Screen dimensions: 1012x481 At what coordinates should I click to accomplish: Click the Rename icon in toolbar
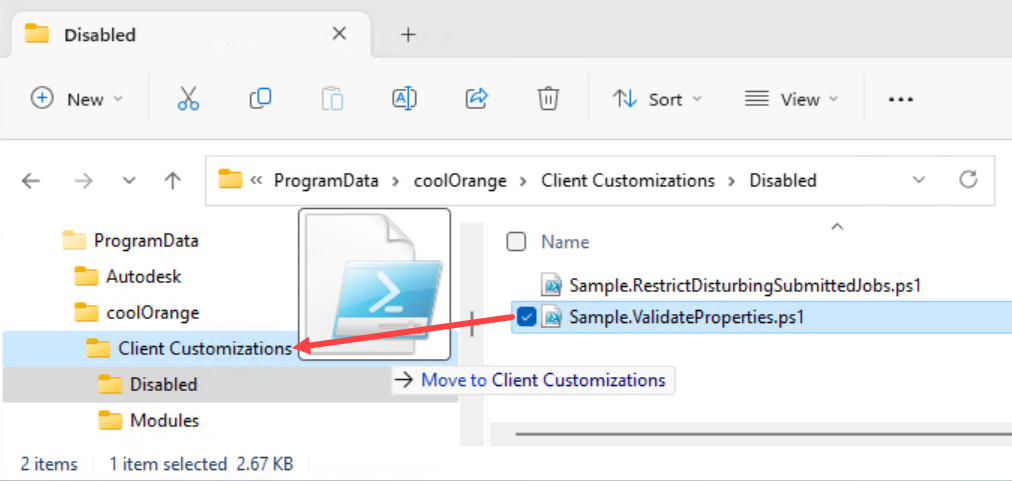404,98
